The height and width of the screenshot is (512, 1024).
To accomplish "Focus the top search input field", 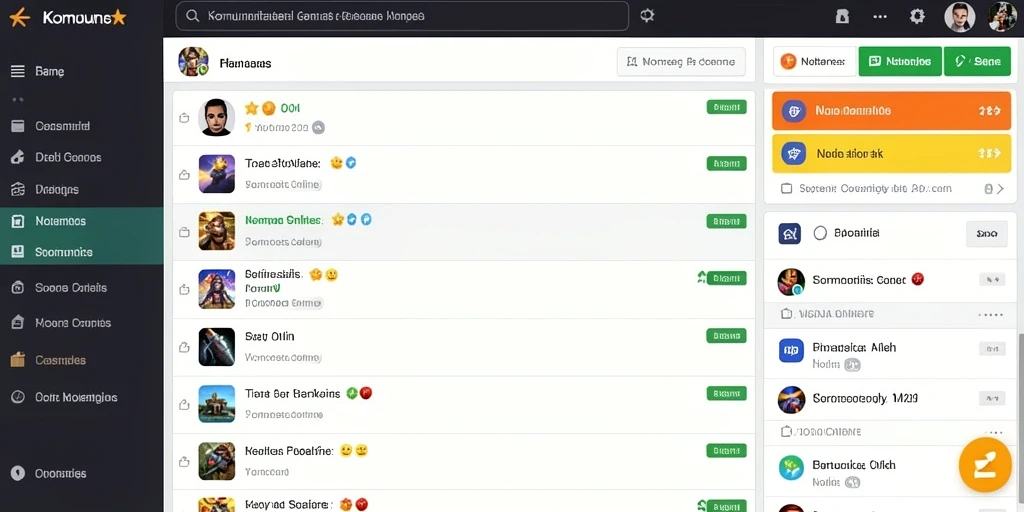I will click(402, 16).
